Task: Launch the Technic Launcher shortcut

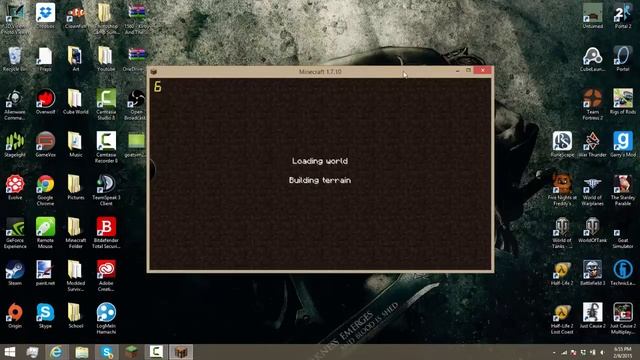Action: tap(623, 273)
